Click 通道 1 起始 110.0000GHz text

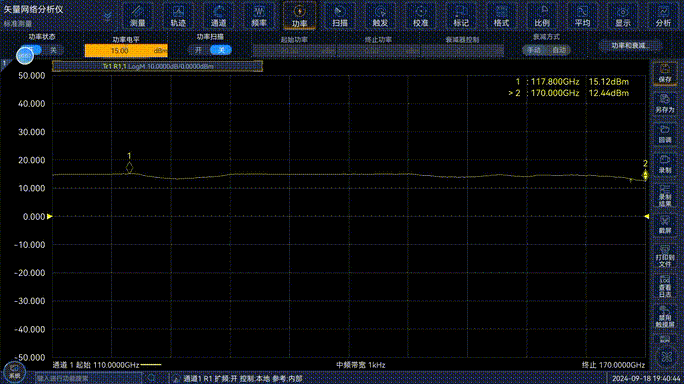coord(96,365)
